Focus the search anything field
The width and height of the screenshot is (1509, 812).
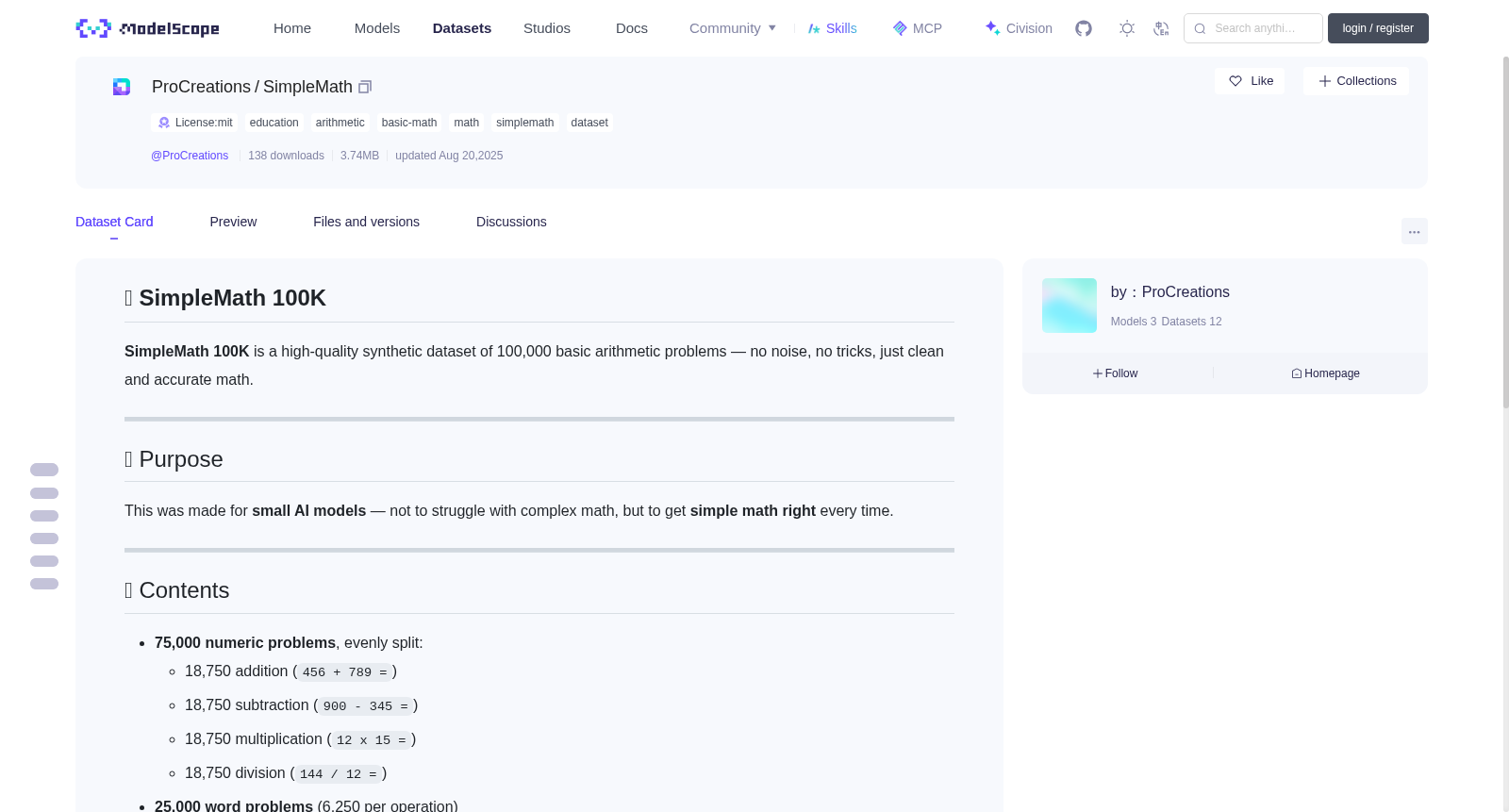pos(1253,28)
